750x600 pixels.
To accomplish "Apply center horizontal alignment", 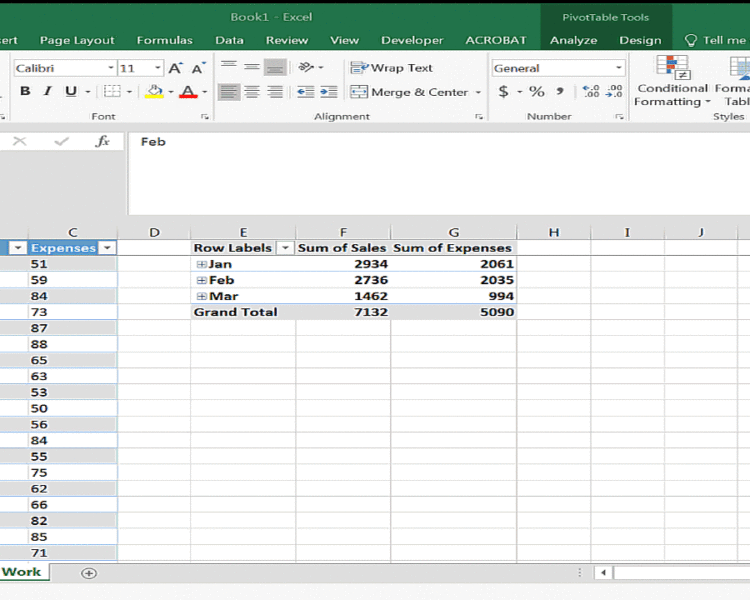I will (x=252, y=92).
